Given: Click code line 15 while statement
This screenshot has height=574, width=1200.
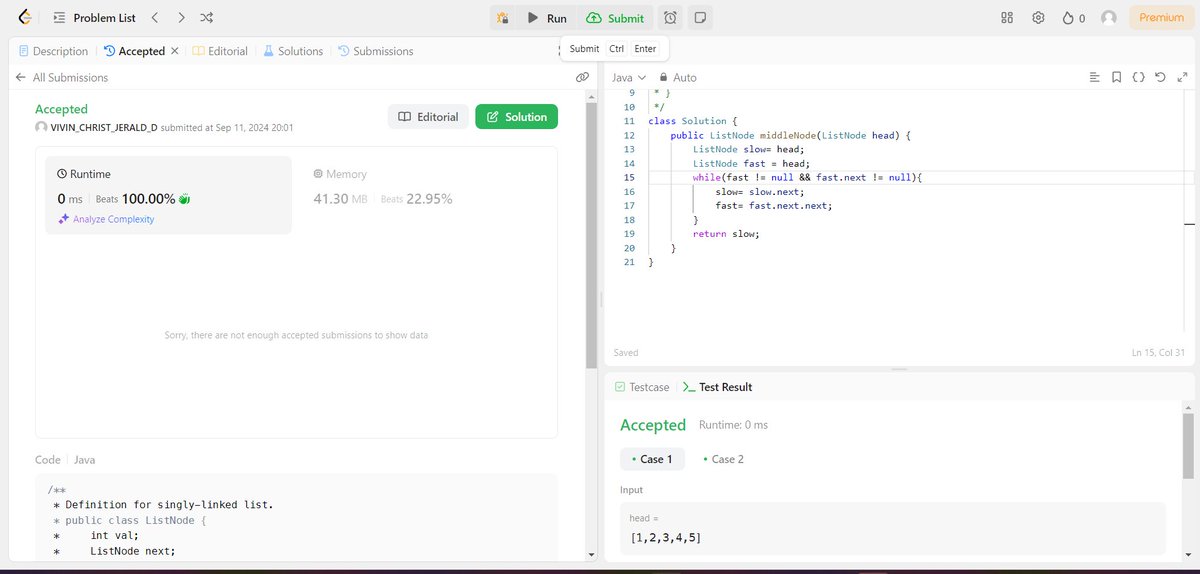Looking at the screenshot, I should click(806, 177).
